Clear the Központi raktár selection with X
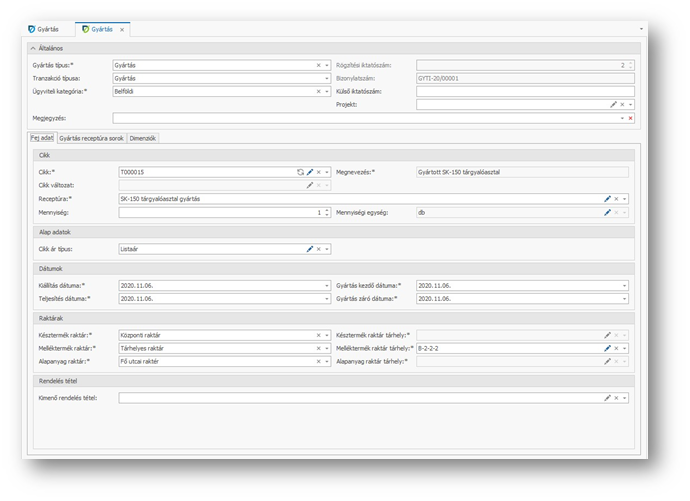This screenshot has height=501, width=690. point(318,335)
